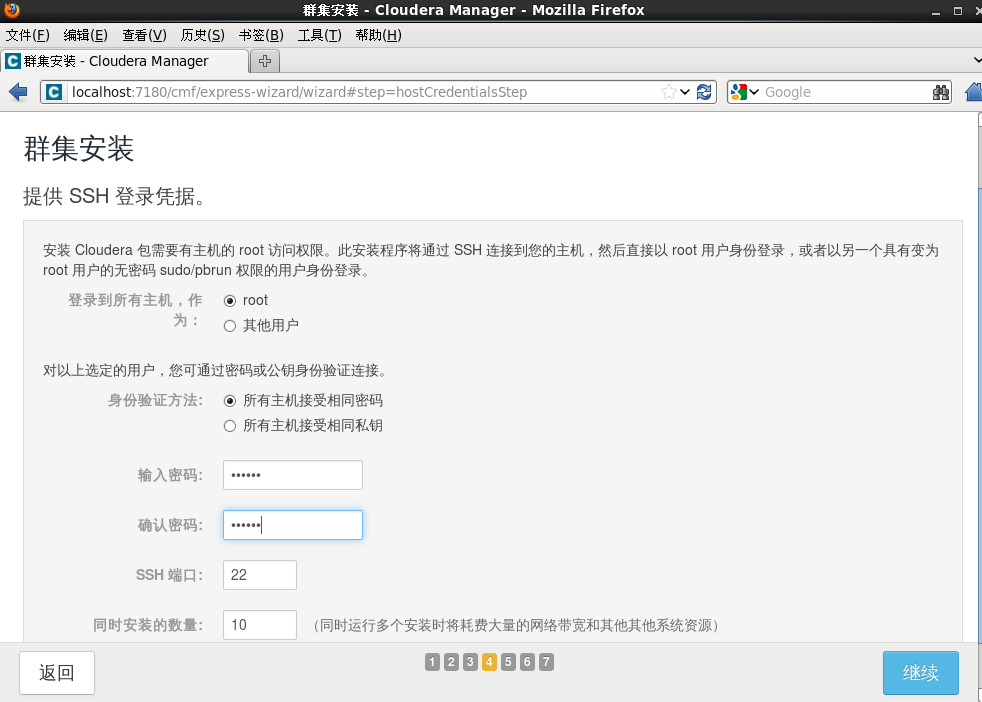Click the 提供 SSH 登录凭据 subtitle
982x702 pixels.
115,196
